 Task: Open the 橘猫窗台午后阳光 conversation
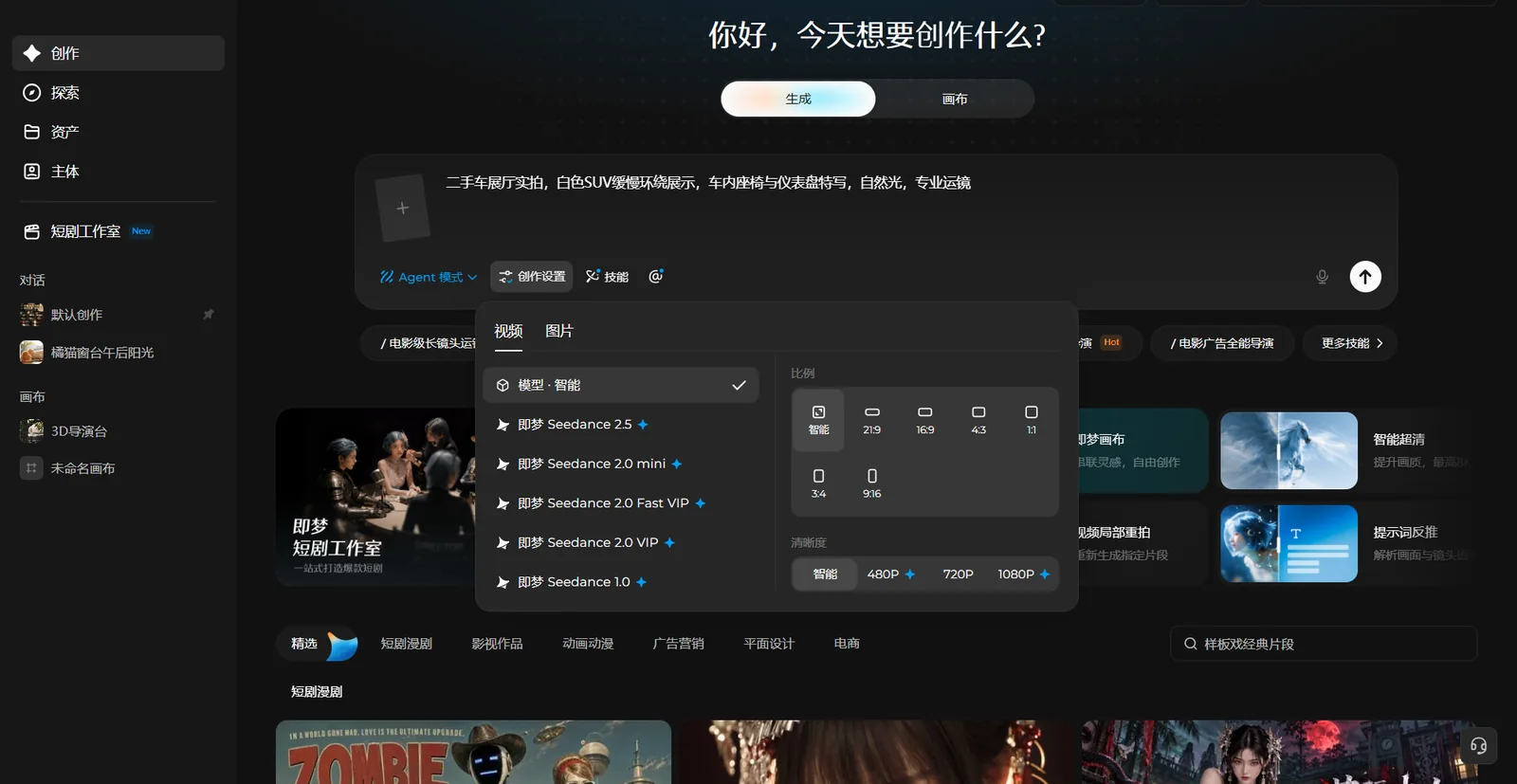click(119, 353)
